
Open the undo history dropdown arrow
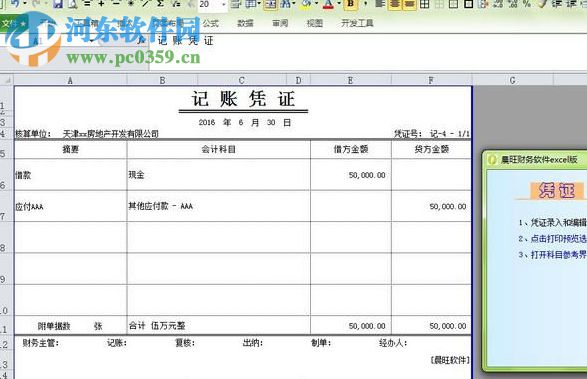[x=25, y=4]
